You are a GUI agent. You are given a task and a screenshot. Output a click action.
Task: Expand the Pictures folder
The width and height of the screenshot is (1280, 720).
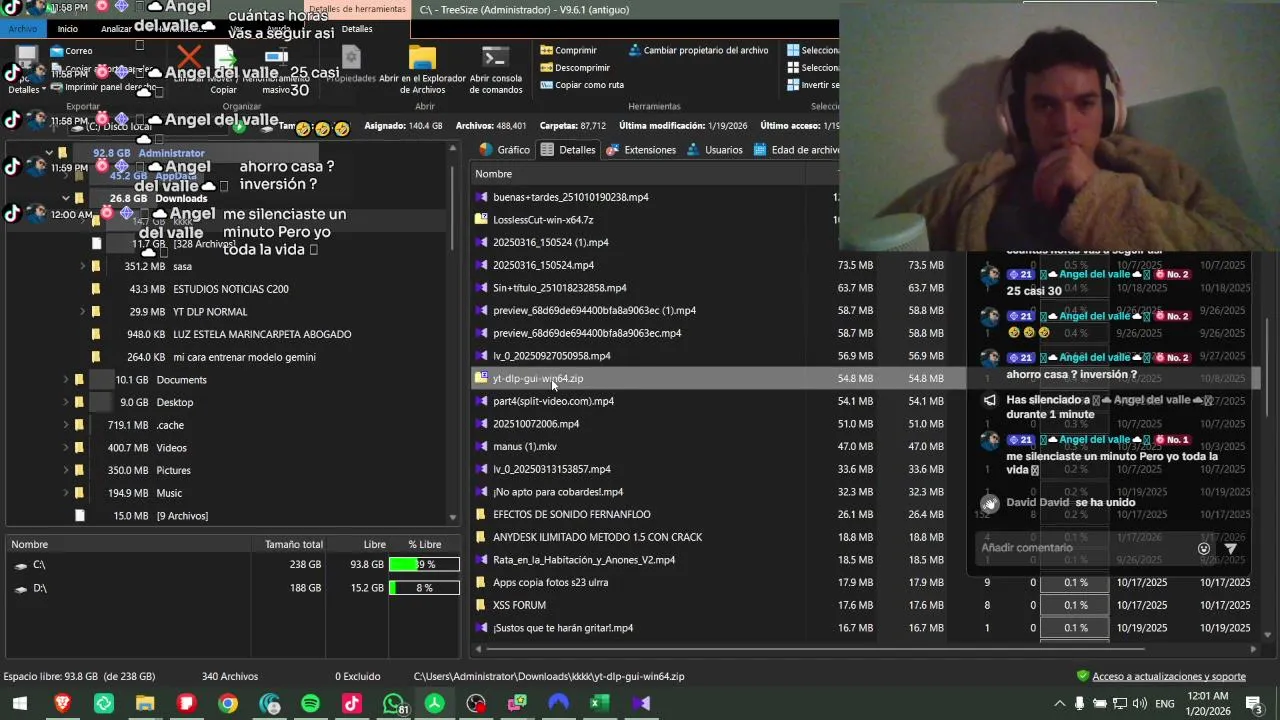(66, 470)
